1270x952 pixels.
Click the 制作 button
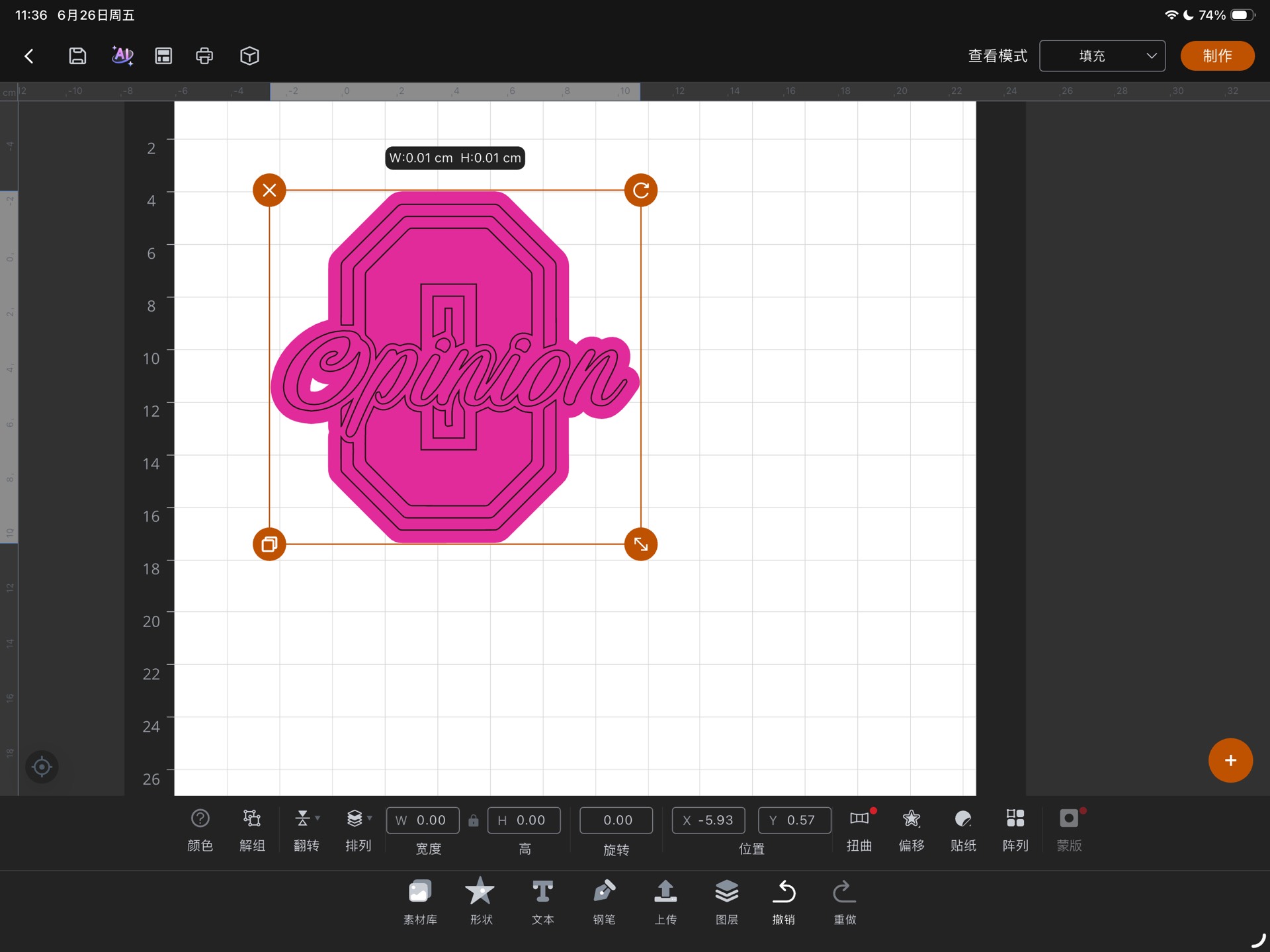tap(1217, 56)
